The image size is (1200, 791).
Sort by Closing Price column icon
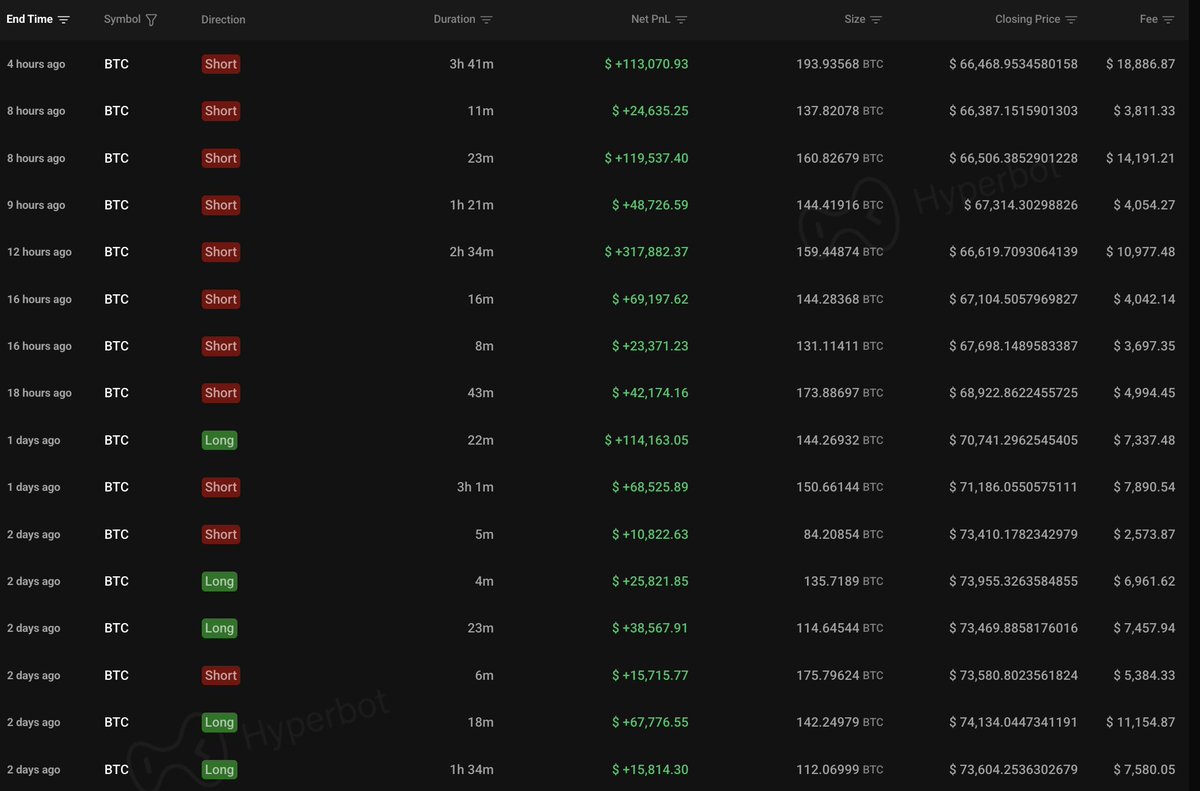click(1071, 20)
